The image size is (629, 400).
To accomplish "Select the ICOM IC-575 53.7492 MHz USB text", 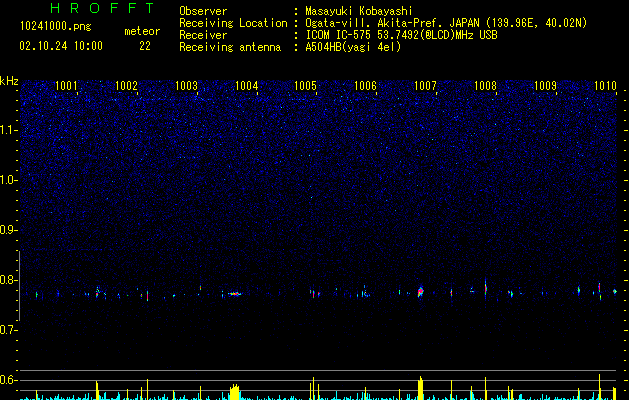I will point(401,35).
